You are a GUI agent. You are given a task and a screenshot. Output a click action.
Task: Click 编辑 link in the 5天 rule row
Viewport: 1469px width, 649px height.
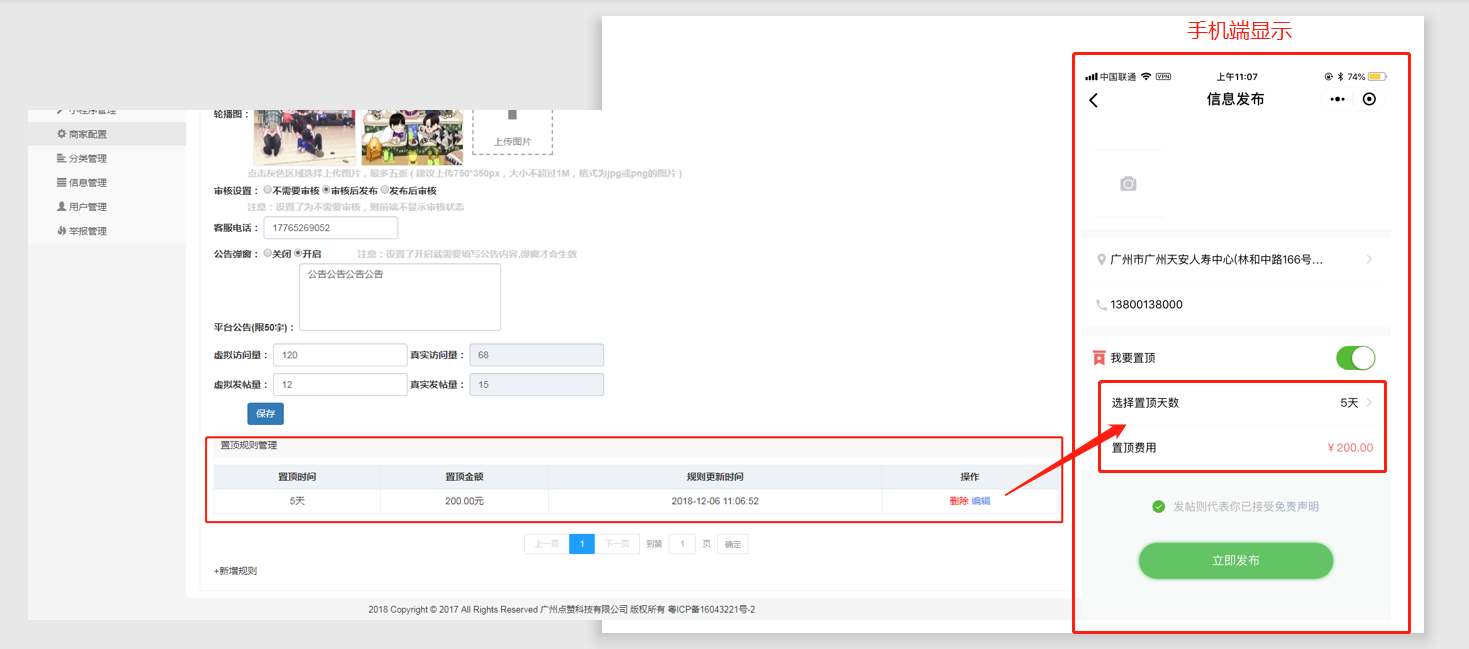[x=981, y=501]
